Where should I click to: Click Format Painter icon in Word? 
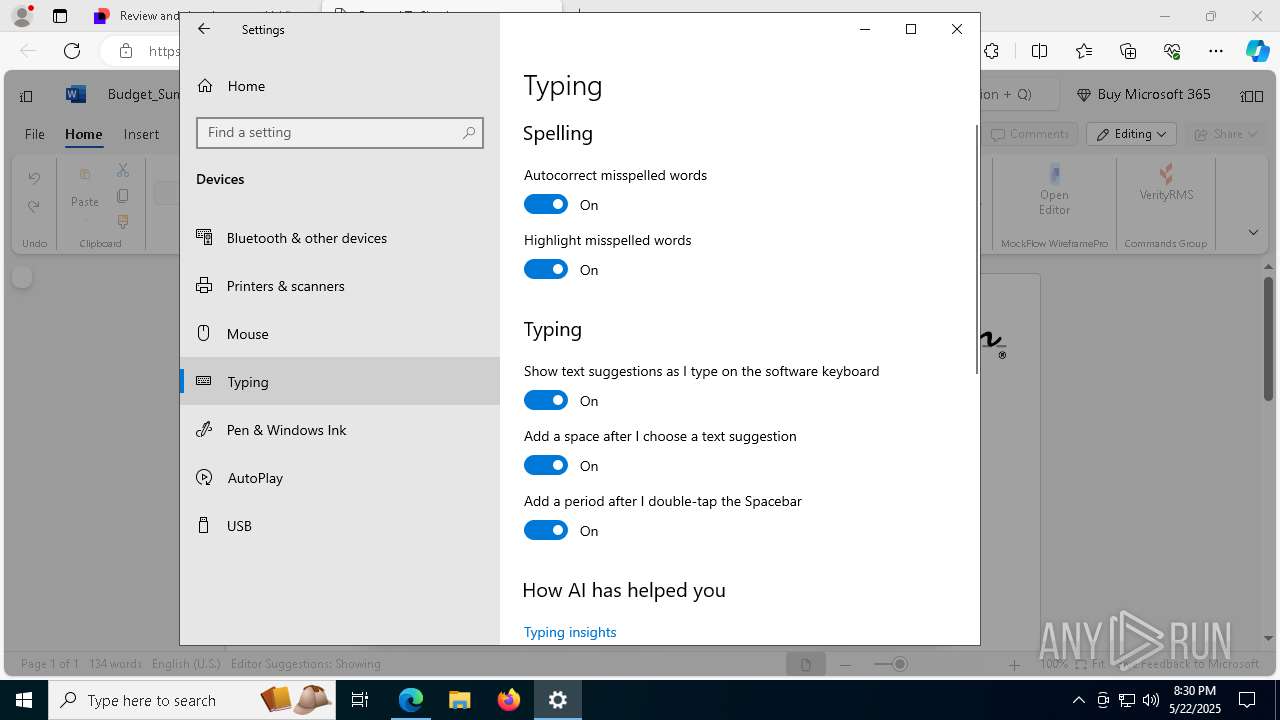click(123, 221)
